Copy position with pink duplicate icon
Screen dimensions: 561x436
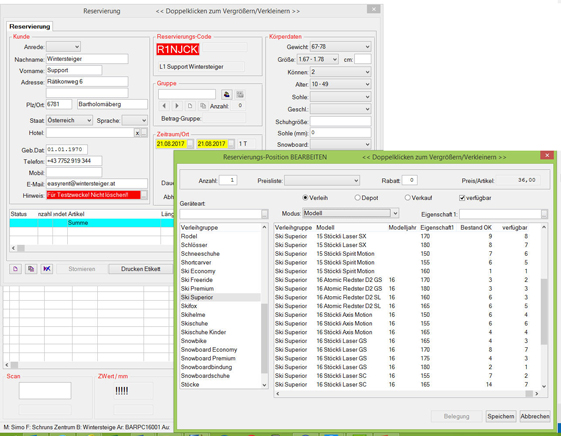click(31, 269)
